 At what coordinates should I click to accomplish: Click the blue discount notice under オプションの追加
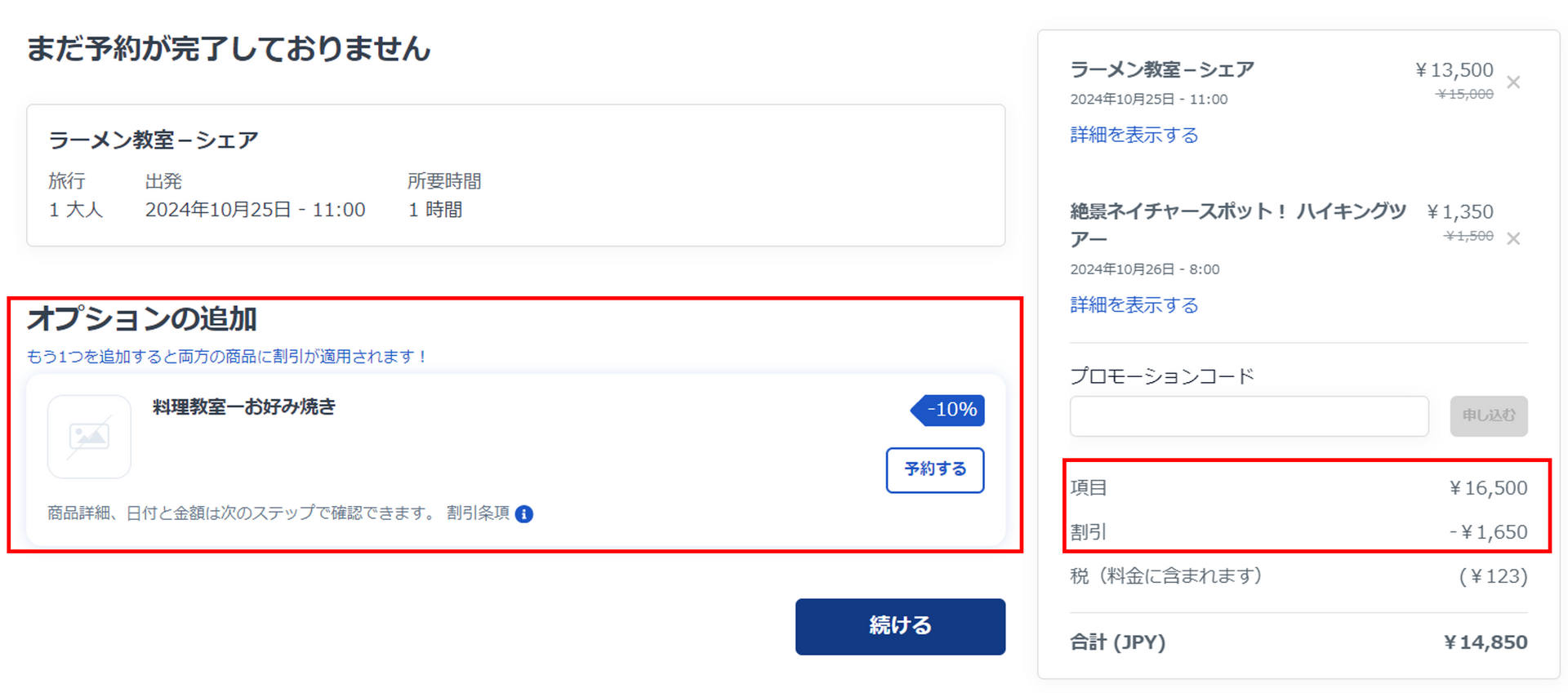[226, 357]
